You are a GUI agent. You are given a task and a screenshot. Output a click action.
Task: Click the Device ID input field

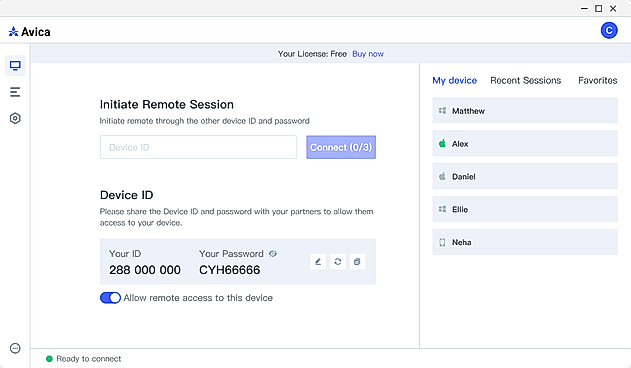(x=198, y=147)
